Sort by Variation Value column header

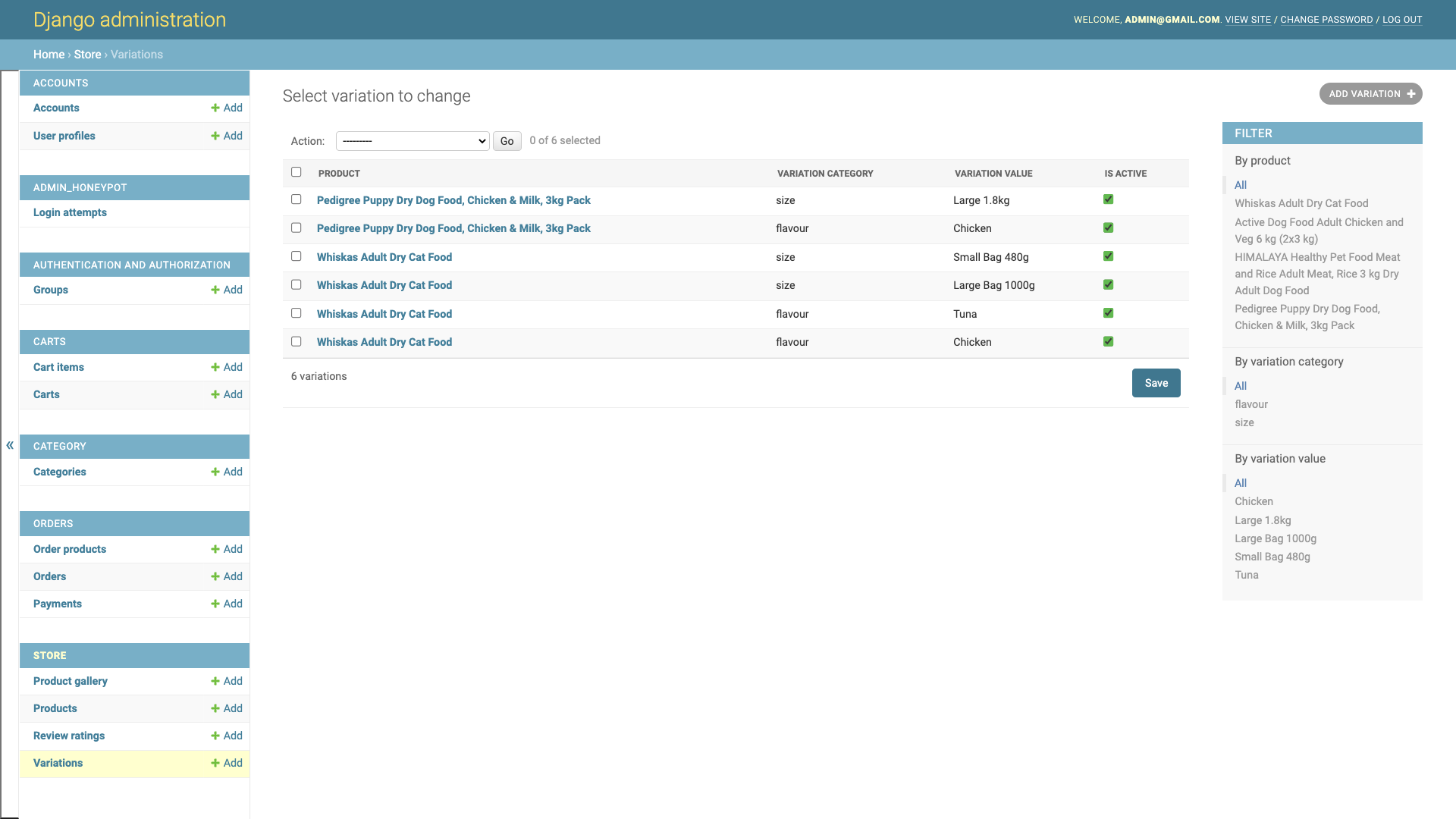point(993,174)
